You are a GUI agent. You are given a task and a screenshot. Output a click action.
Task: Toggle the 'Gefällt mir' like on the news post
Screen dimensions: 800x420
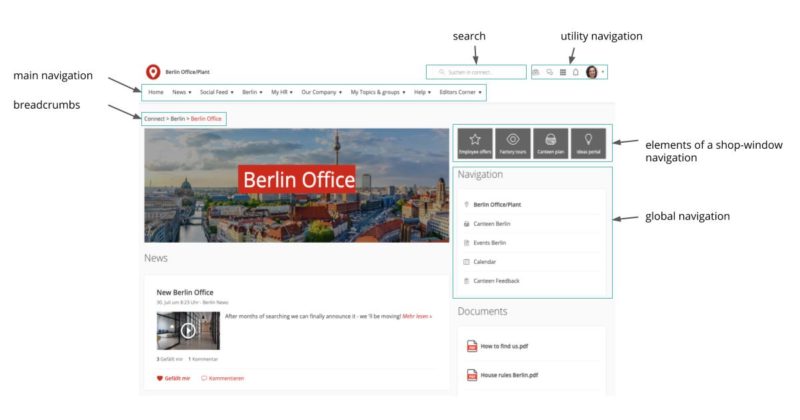click(x=173, y=378)
